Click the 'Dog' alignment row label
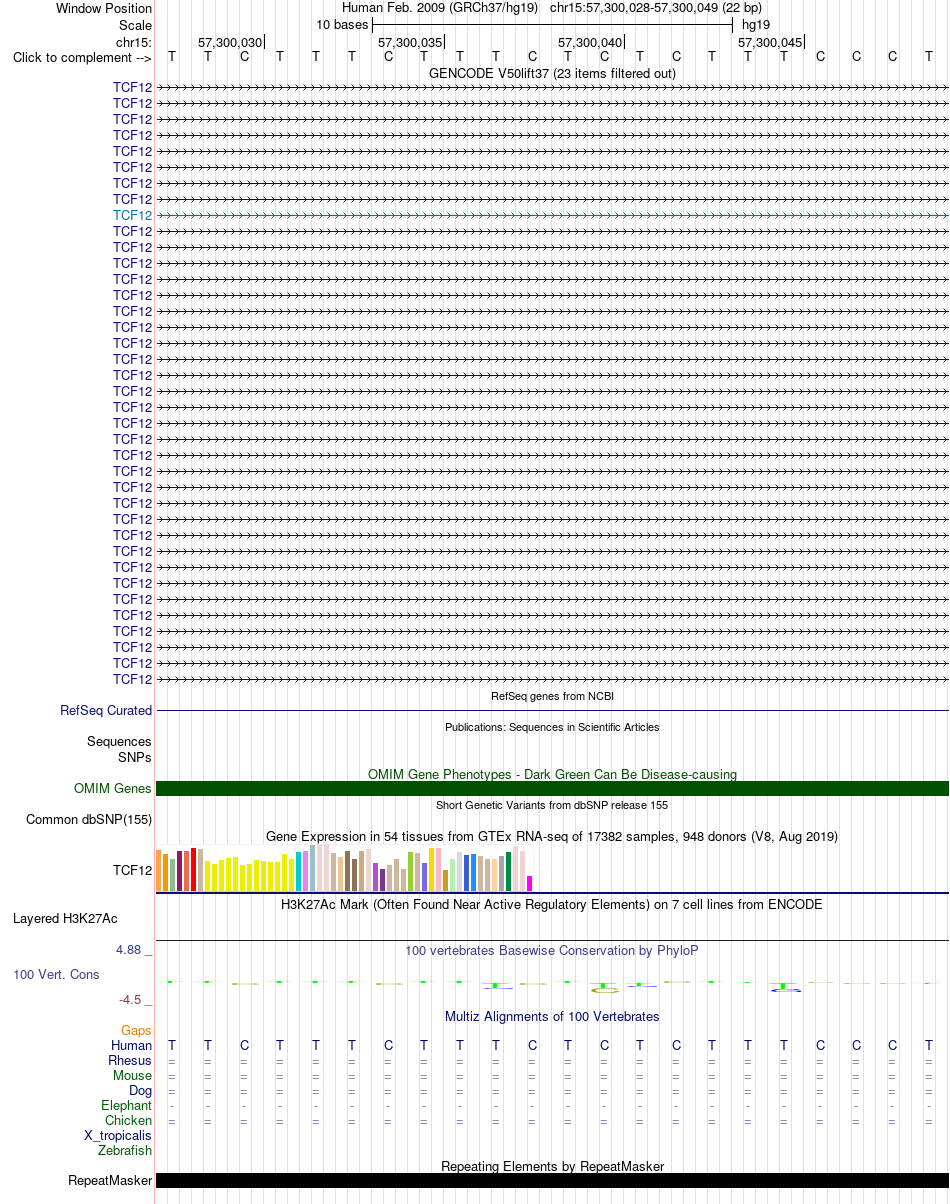The height and width of the screenshot is (1204, 950). (x=141, y=1090)
